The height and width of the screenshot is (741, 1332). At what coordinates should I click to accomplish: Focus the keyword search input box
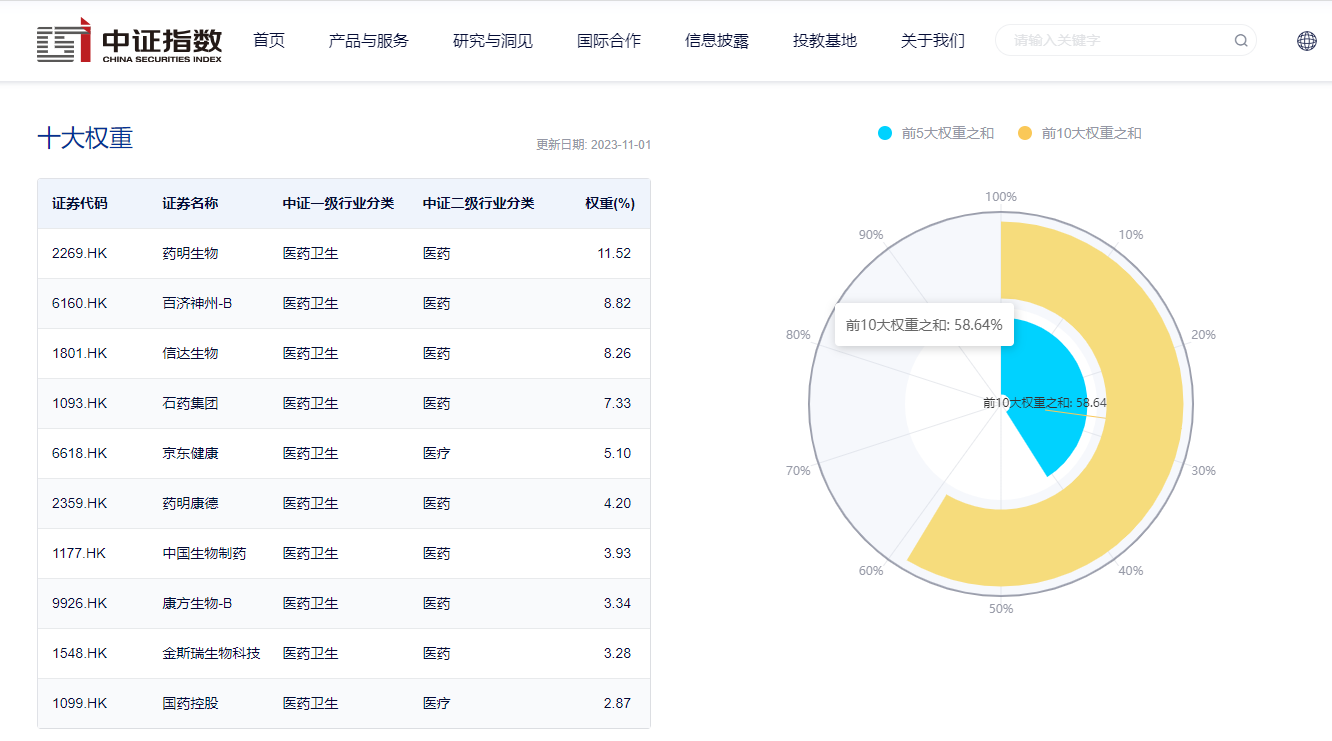[1115, 41]
